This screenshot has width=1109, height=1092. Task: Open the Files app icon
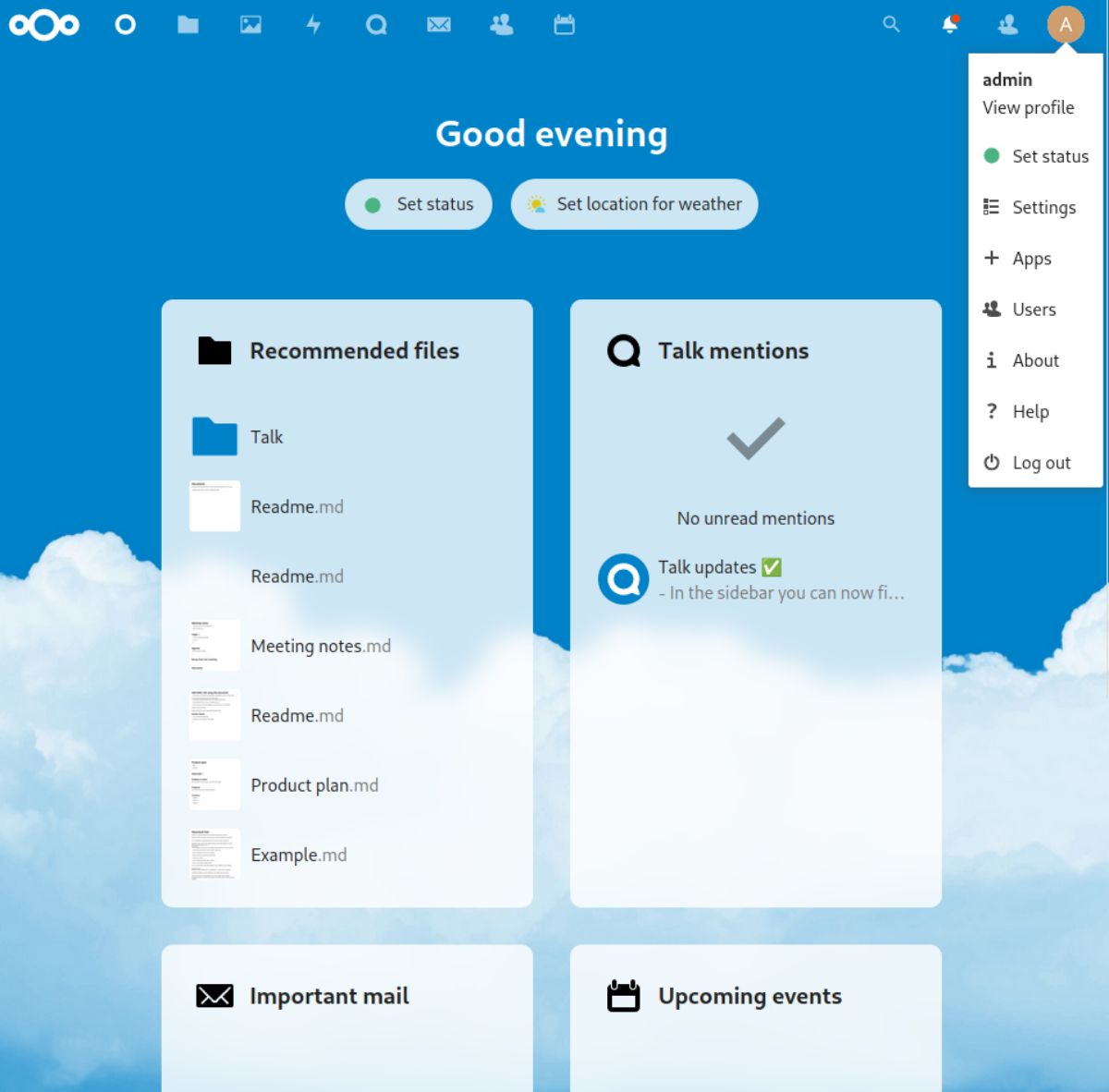(189, 25)
